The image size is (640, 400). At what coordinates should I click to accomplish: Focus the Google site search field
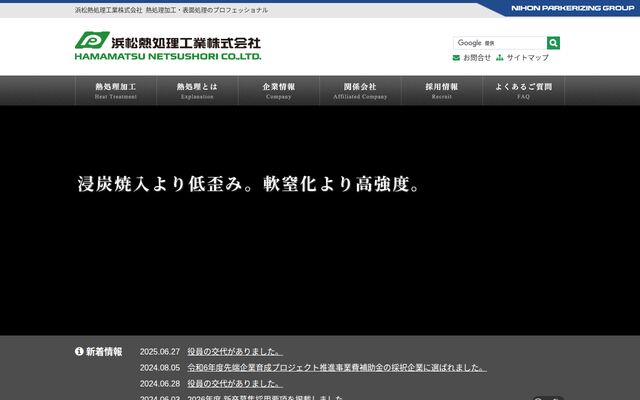[500, 43]
